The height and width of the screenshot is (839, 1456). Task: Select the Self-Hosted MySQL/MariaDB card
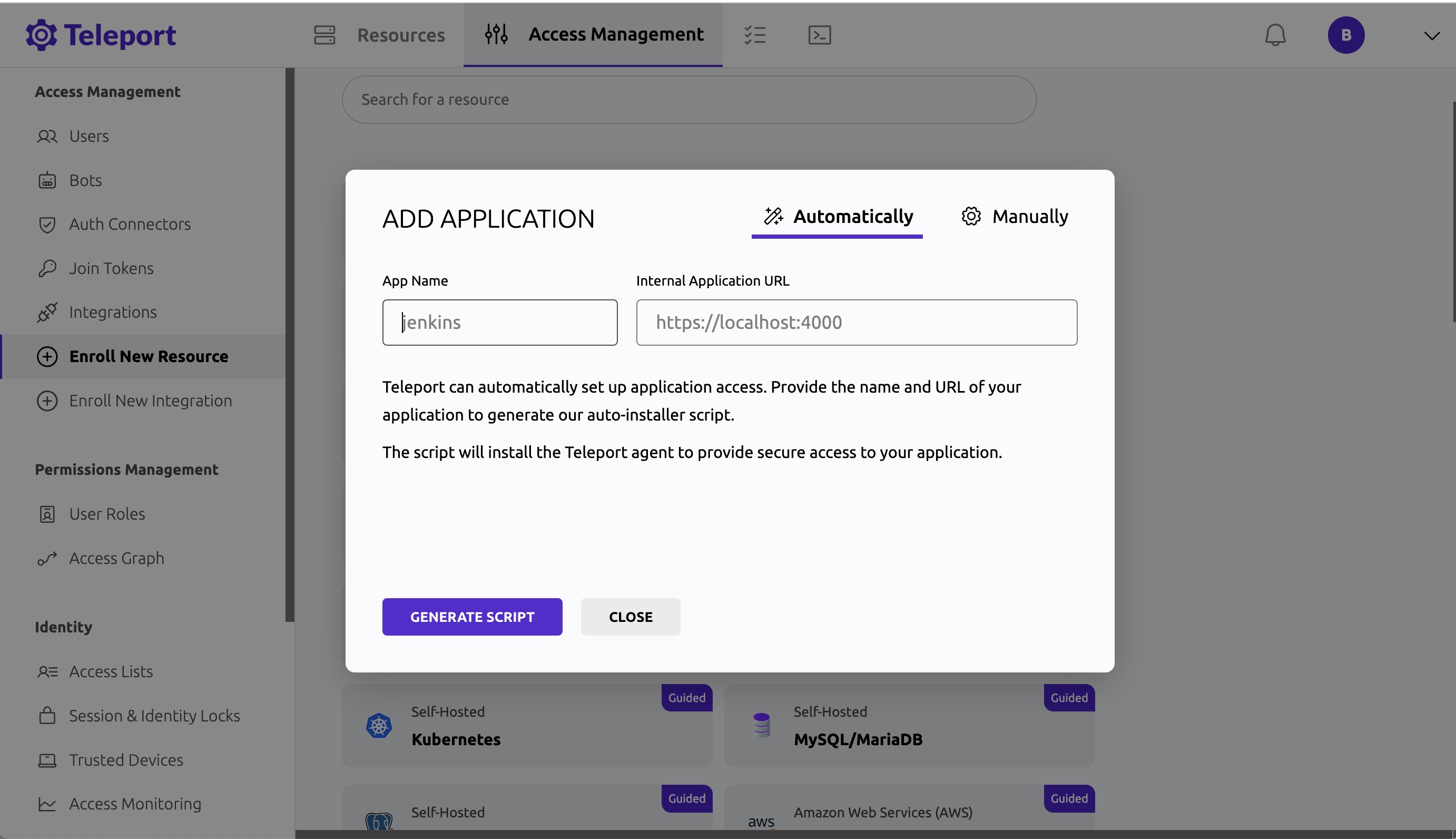coord(909,726)
